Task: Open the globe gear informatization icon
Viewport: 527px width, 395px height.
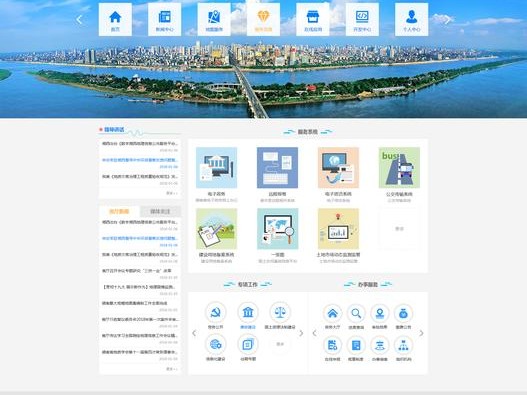Action: pyautogui.click(x=215, y=344)
